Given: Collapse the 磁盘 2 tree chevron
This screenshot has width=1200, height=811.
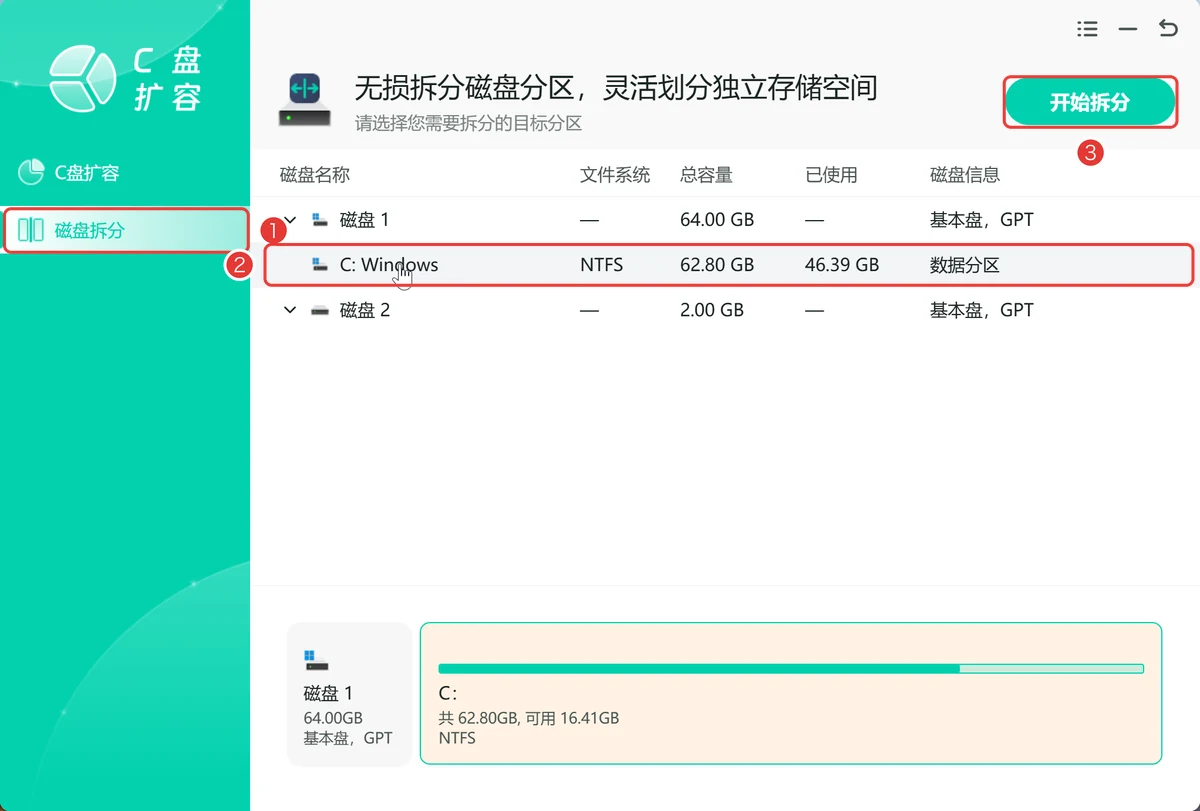Looking at the screenshot, I should point(290,310).
